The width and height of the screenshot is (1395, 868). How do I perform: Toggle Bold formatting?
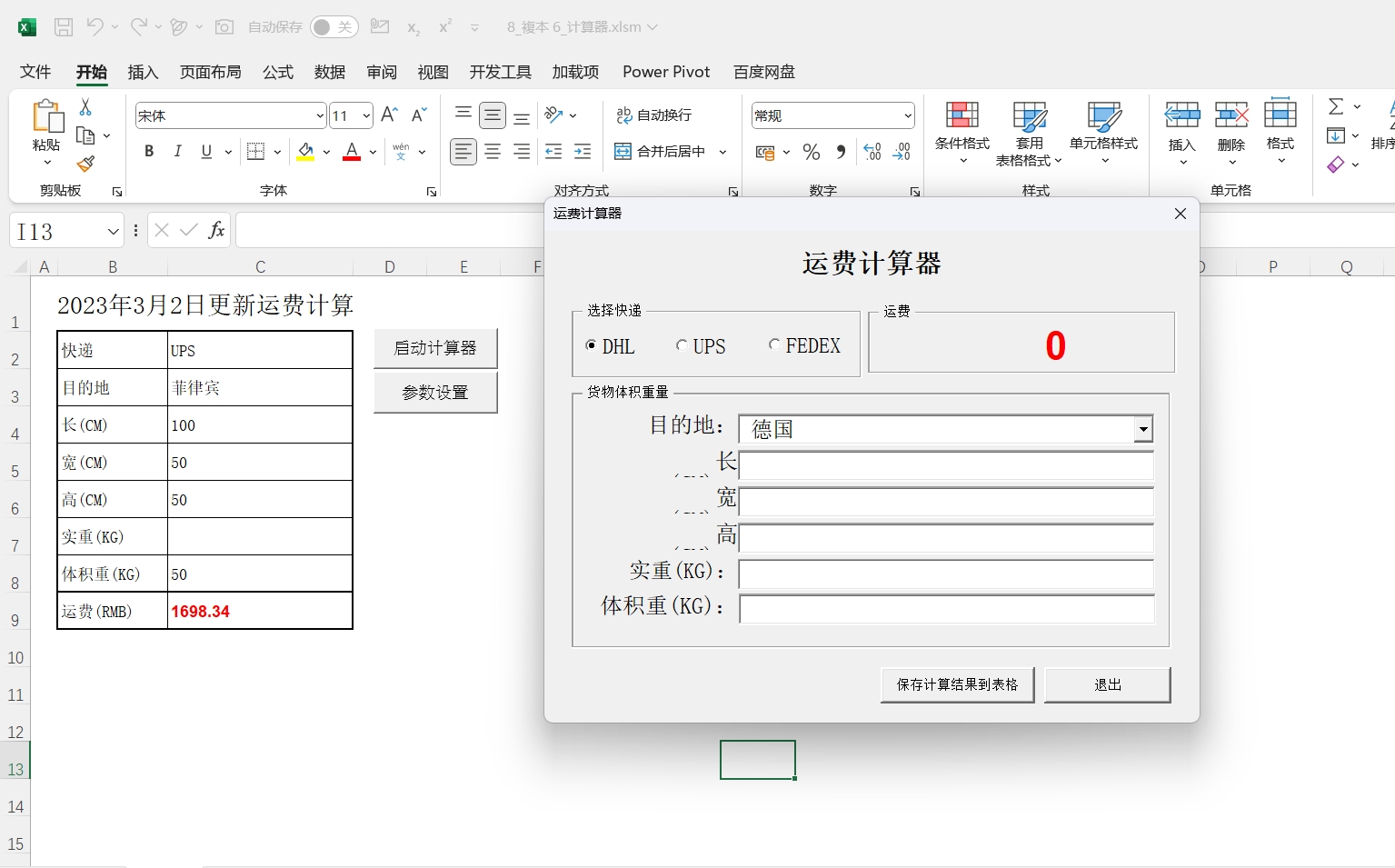click(149, 152)
